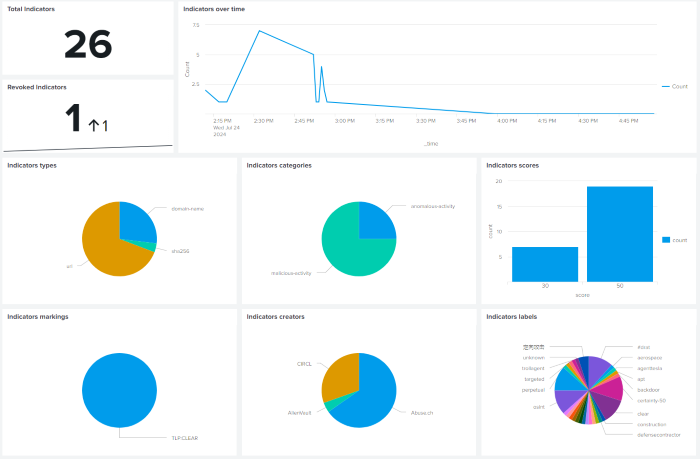The width and height of the screenshot is (700, 459).
Task: Click the Indicators markings panel title
Action: point(38,317)
